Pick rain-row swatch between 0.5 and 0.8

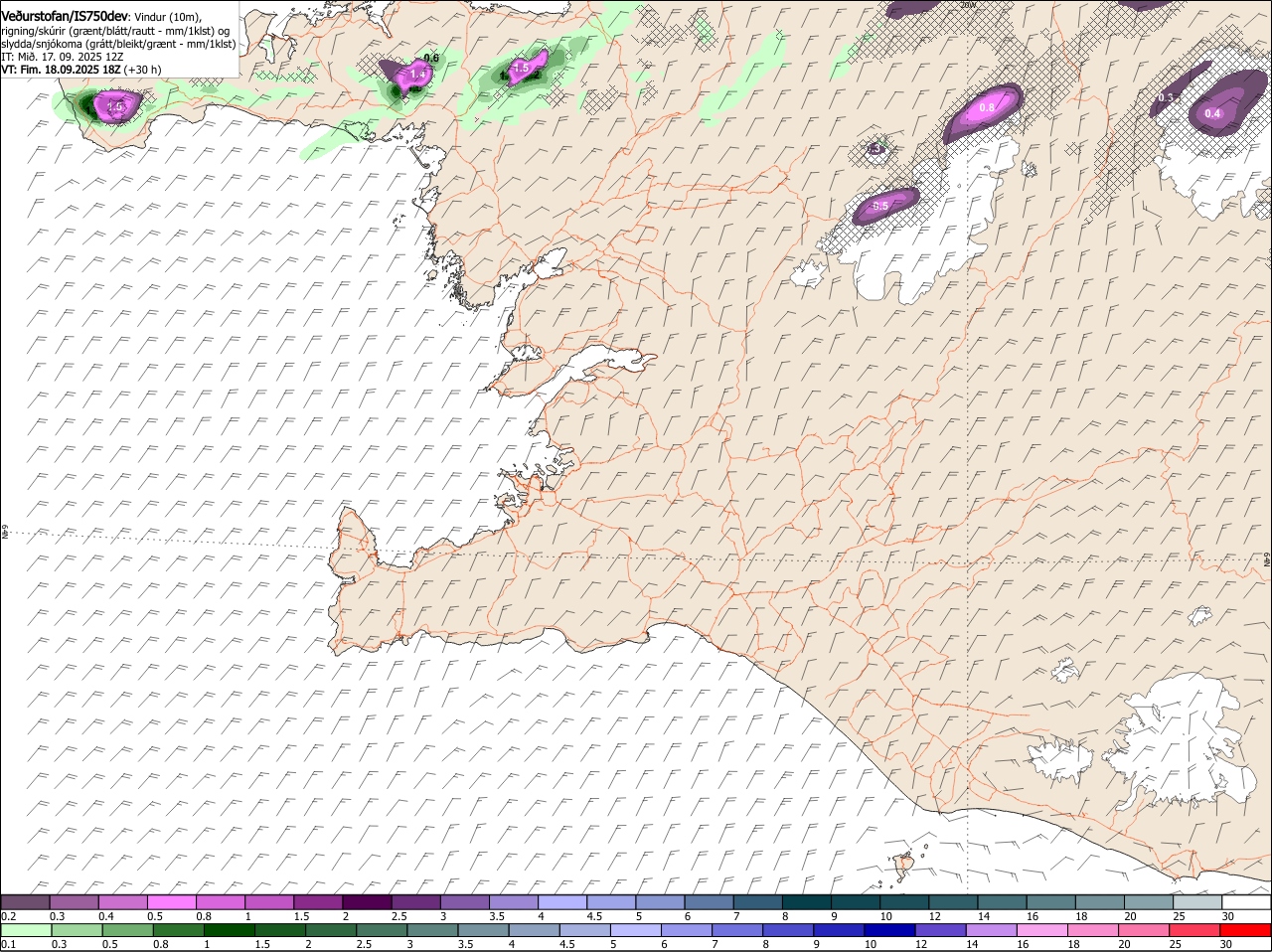127,930
